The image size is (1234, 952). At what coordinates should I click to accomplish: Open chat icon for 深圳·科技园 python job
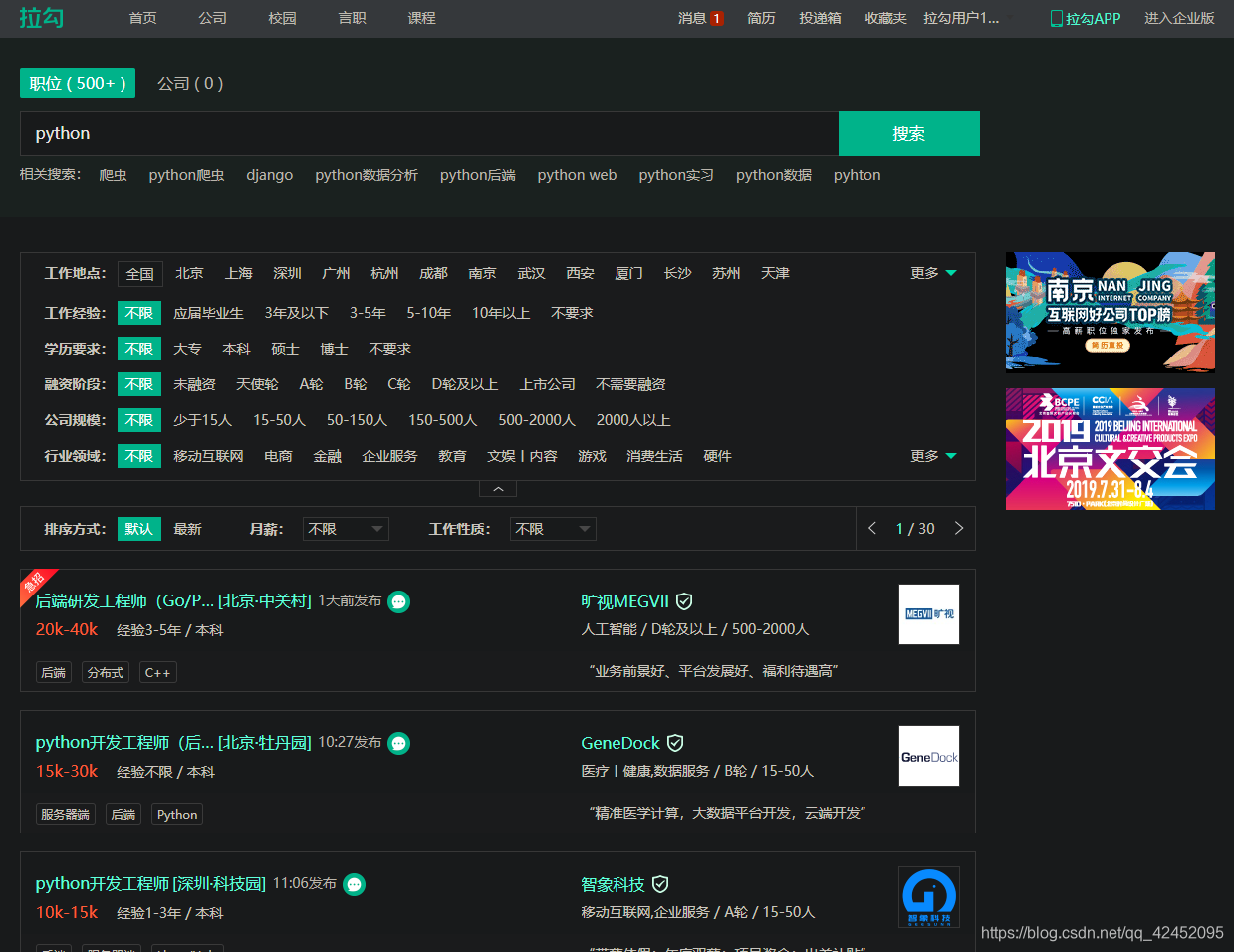tap(355, 885)
